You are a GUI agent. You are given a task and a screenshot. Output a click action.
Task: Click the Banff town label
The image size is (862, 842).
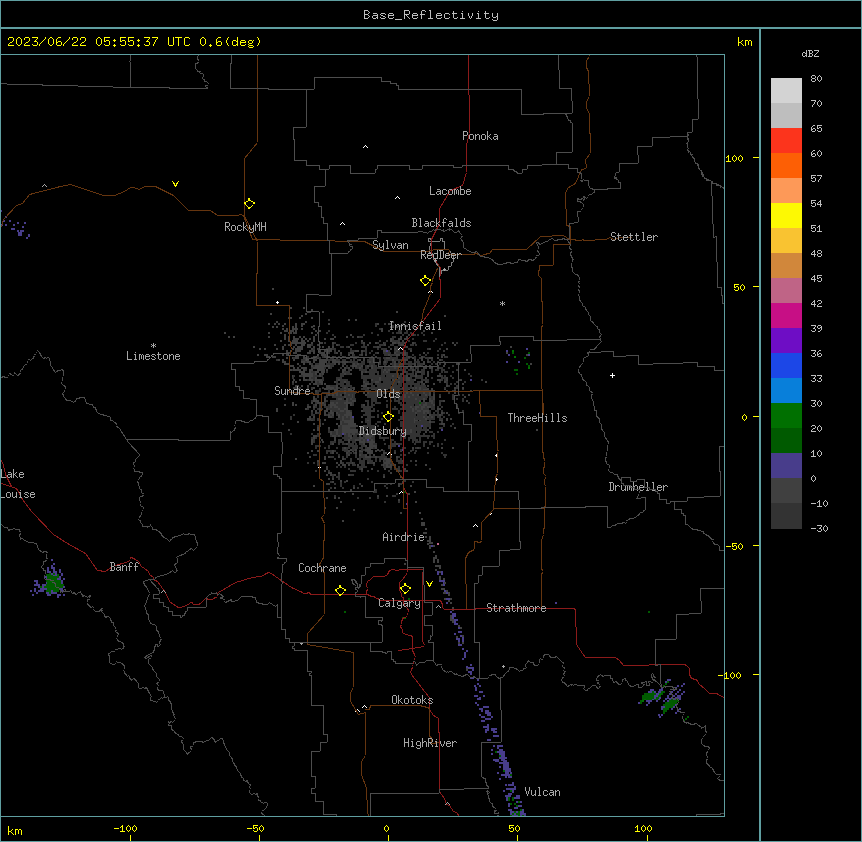tap(124, 567)
